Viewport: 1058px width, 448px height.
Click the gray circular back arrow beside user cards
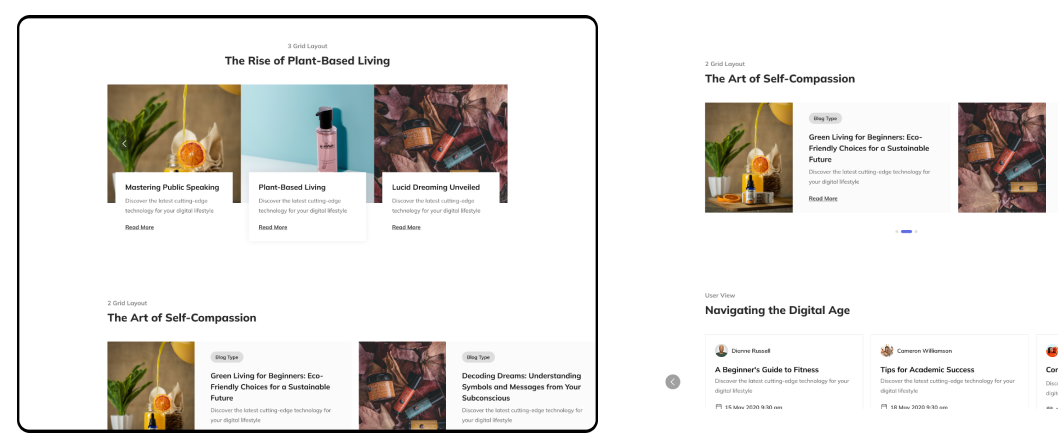coord(673,382)
